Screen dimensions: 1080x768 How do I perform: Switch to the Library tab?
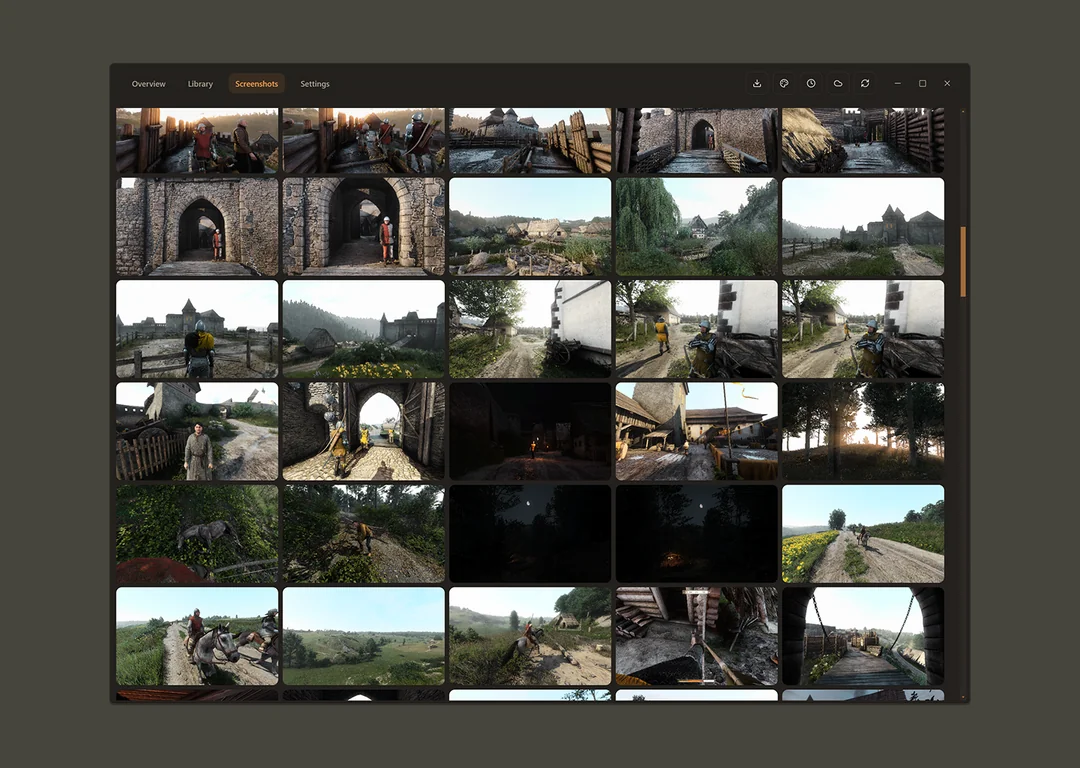pyautogui.click(x=200, y=84)
